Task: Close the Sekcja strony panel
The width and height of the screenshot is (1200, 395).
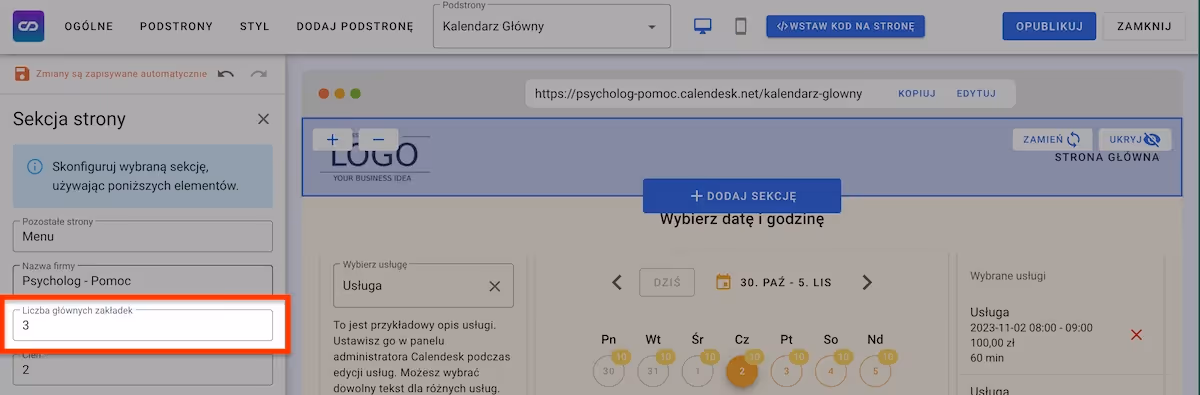Action: pos(263,119)
